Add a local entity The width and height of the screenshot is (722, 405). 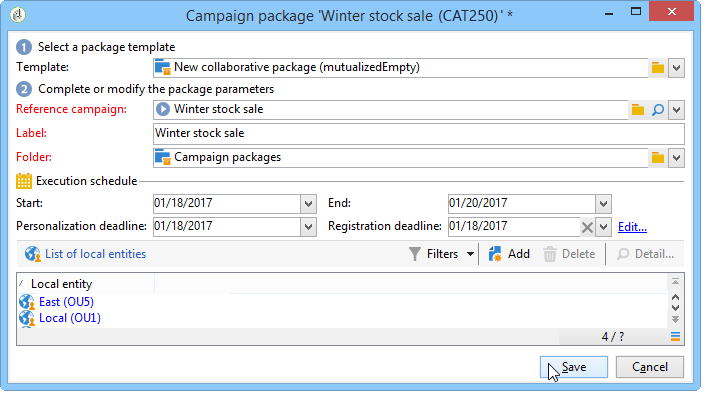509,254
